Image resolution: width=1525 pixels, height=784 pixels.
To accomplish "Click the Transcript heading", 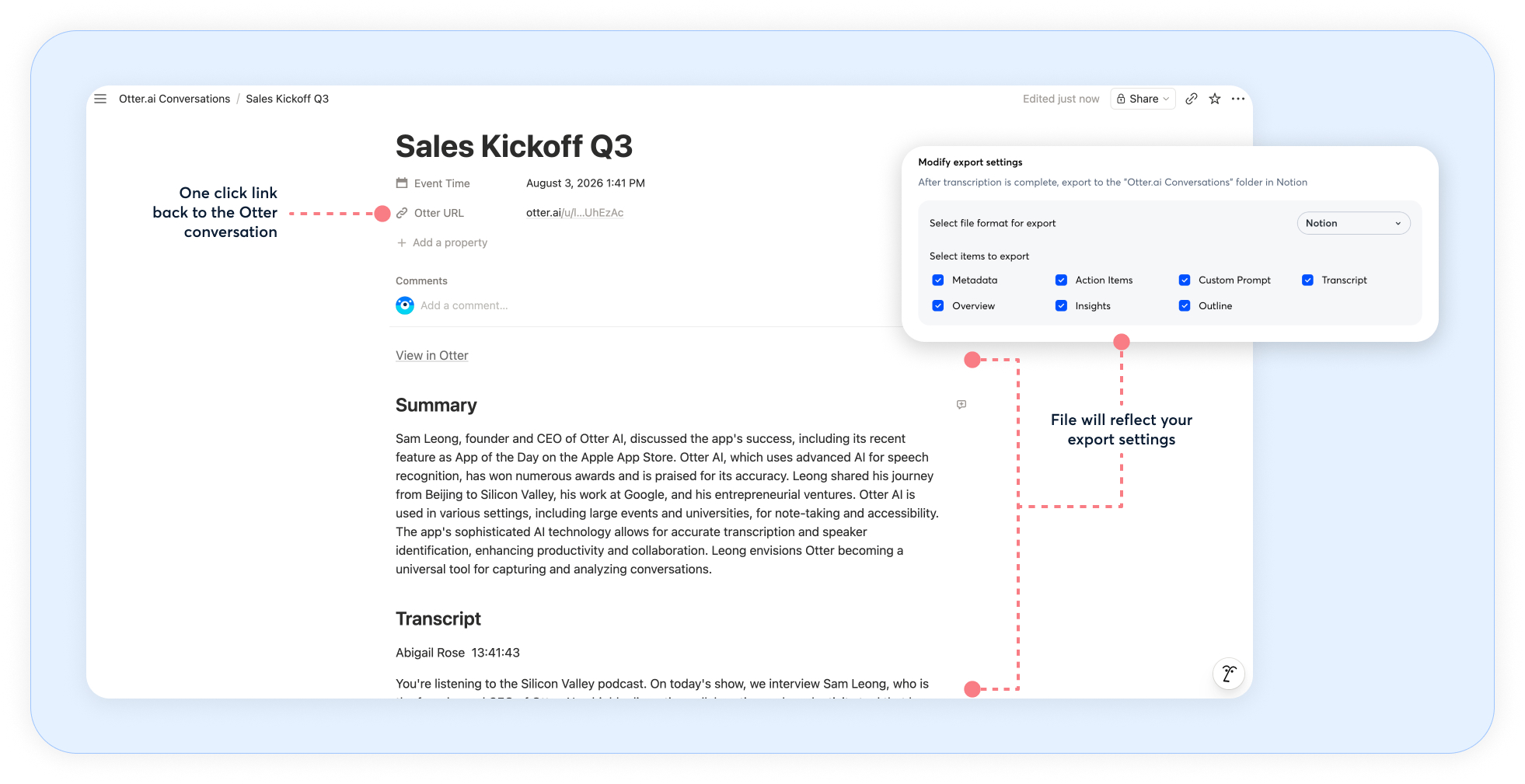I will 438,618.
